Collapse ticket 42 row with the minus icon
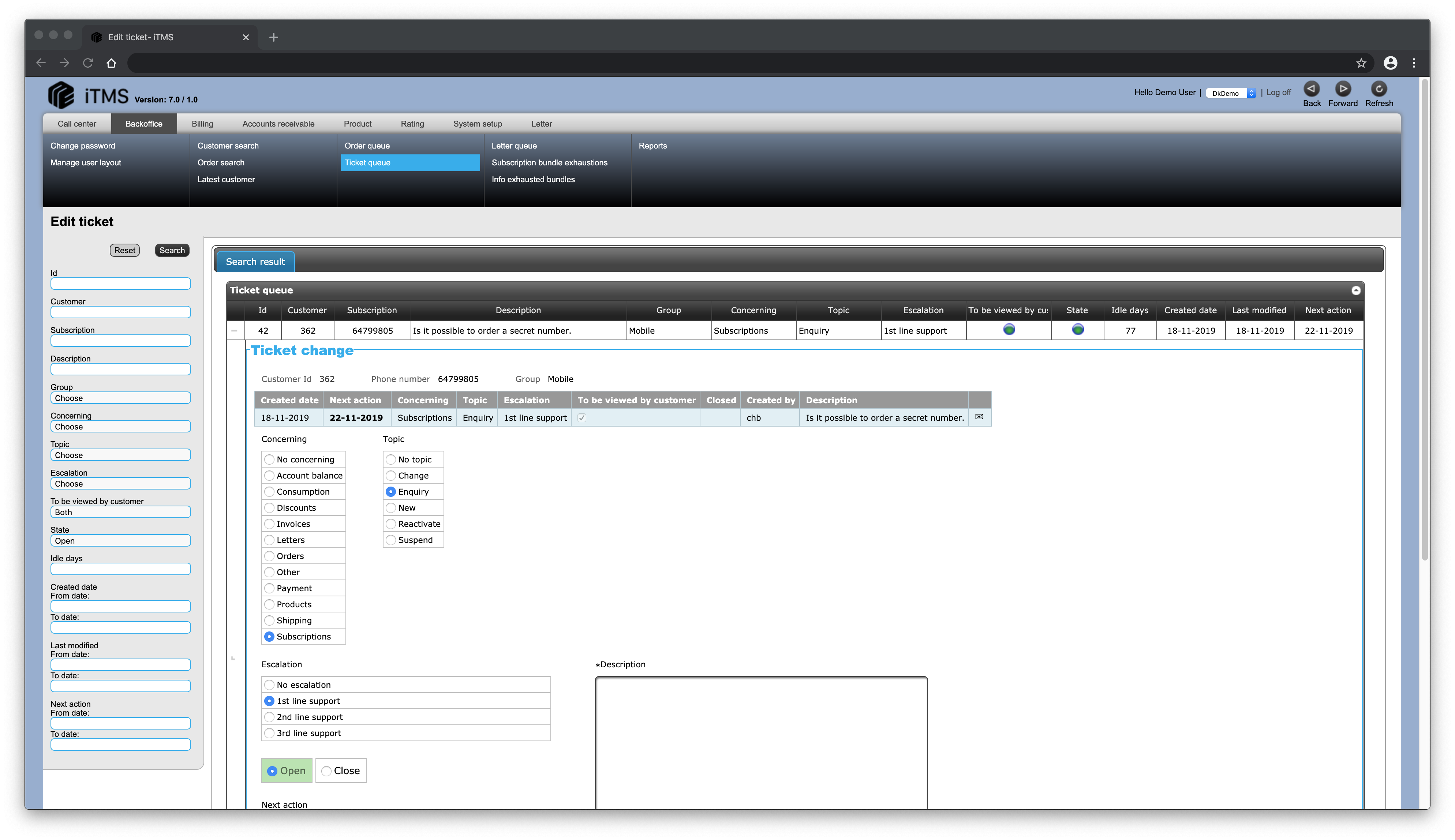This screenshot has width=1455, height=840. point(233,331)
